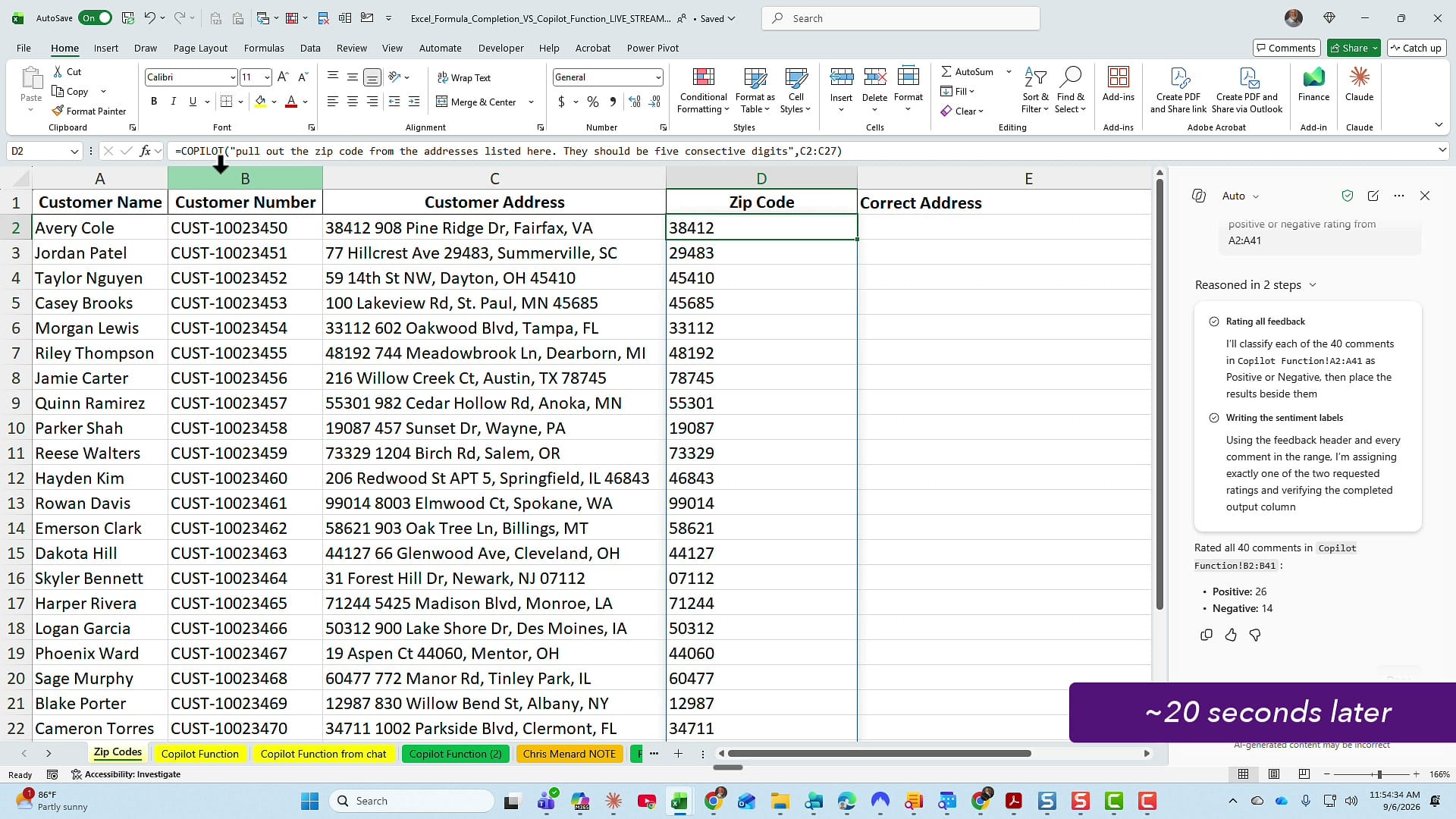Click the Save icon in title bar

coord(128,18)
